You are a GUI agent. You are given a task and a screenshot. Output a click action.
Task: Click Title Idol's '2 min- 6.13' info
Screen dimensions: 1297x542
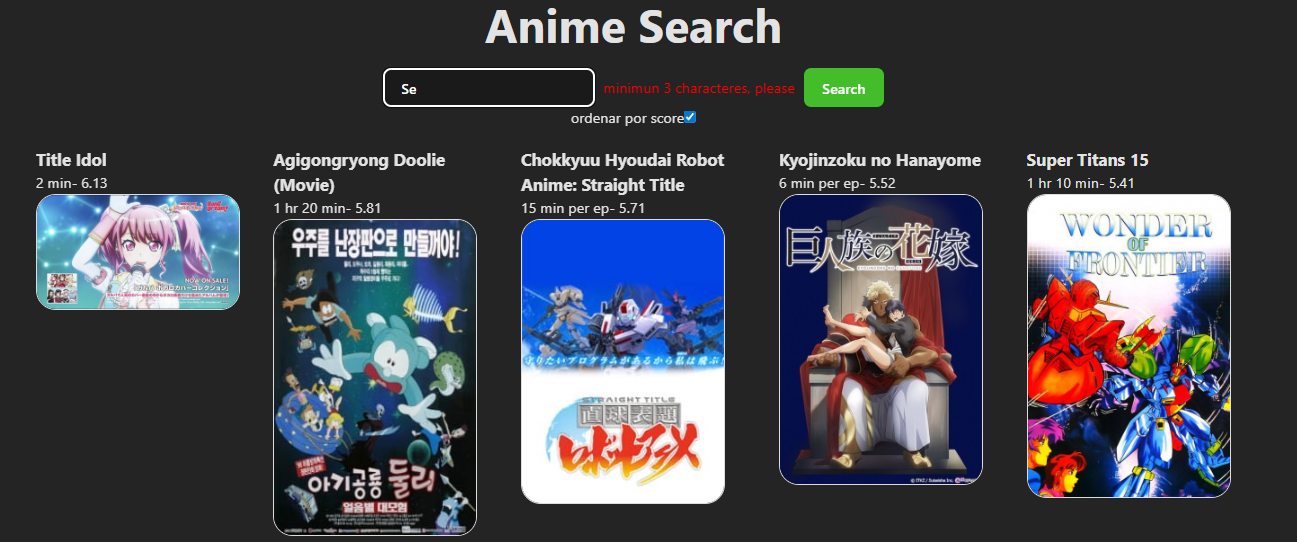(71, 183)
